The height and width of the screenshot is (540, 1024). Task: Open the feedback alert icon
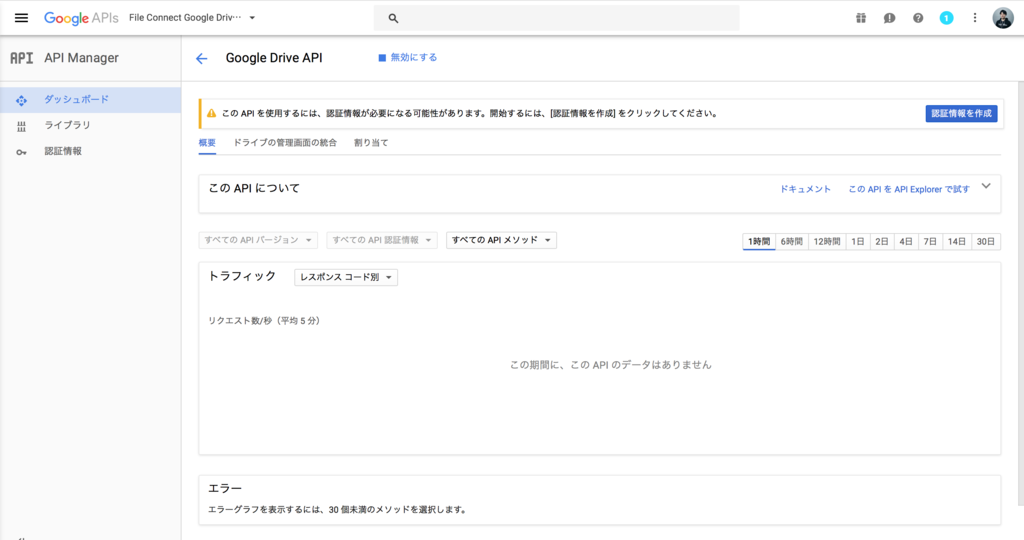(x=889, y=18)
